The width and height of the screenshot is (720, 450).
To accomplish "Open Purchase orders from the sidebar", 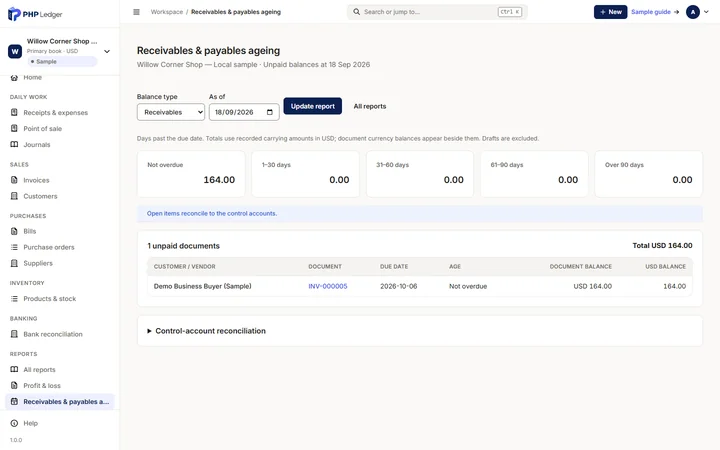I will [x=49, y=247].
